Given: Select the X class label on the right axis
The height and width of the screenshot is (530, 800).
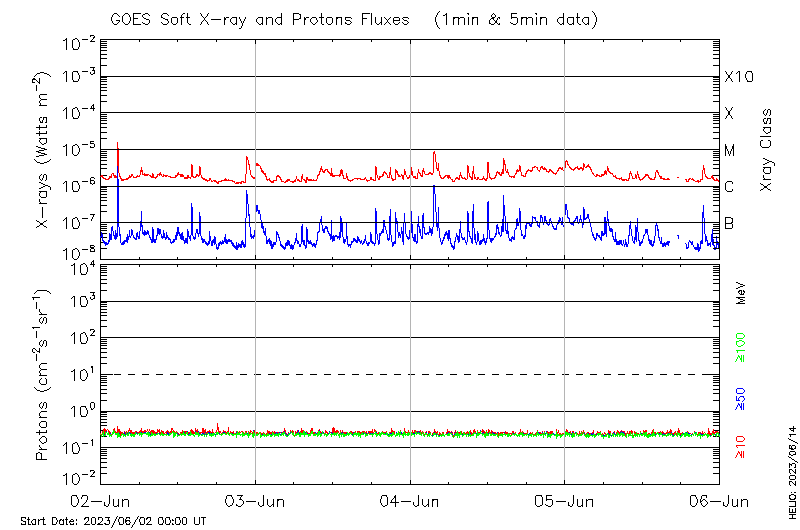Looking at the screenshot, I should pyautogui.click(x=730, y=113).
